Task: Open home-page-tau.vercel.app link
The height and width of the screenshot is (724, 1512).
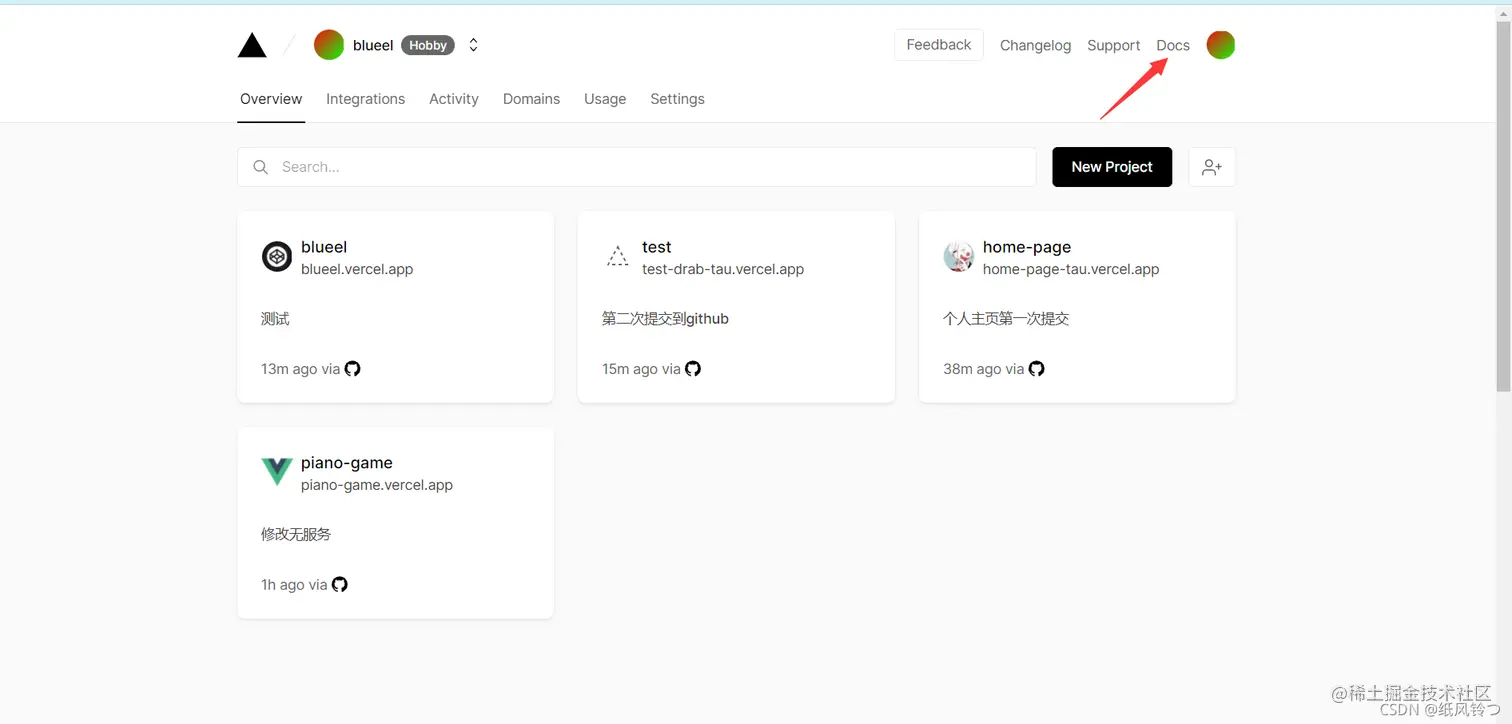Action: pyautogui.click(x=1071, y=269)
